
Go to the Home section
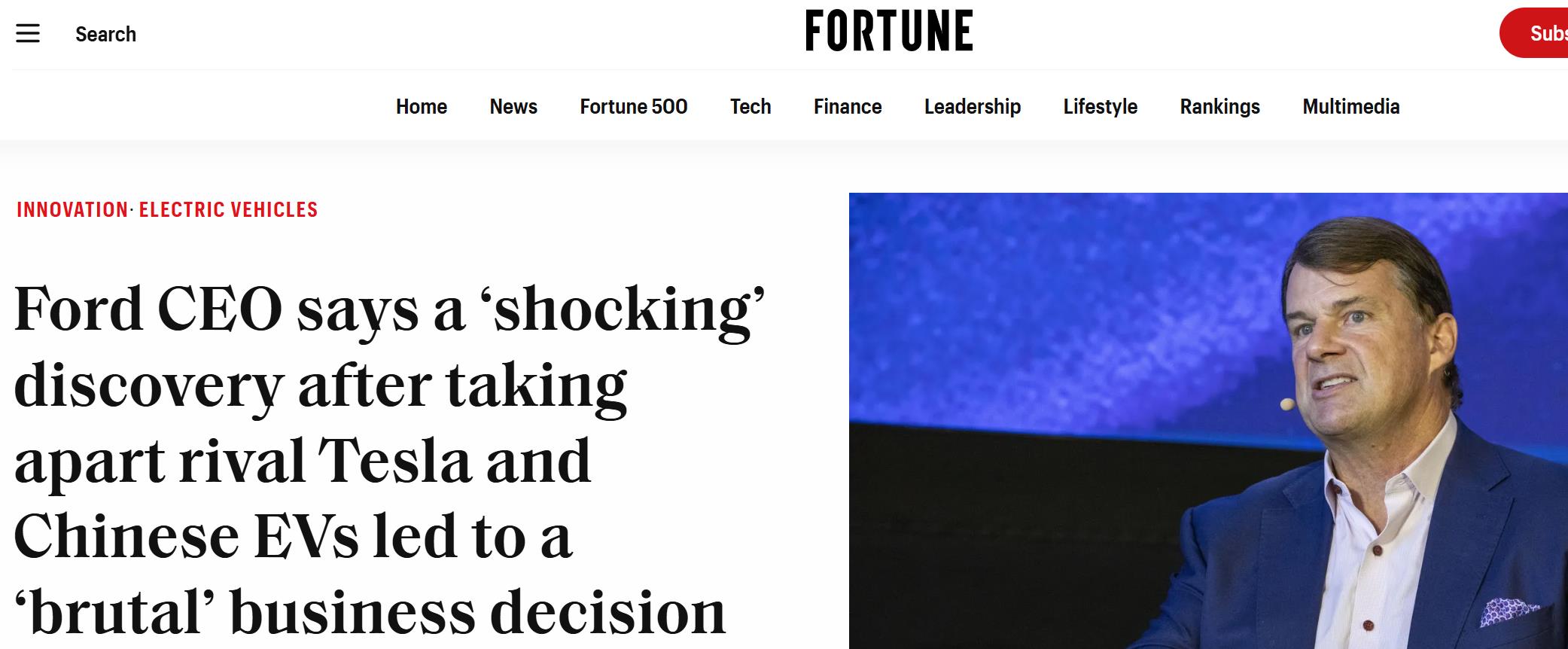pyautogui.click(x=422, y=107)
